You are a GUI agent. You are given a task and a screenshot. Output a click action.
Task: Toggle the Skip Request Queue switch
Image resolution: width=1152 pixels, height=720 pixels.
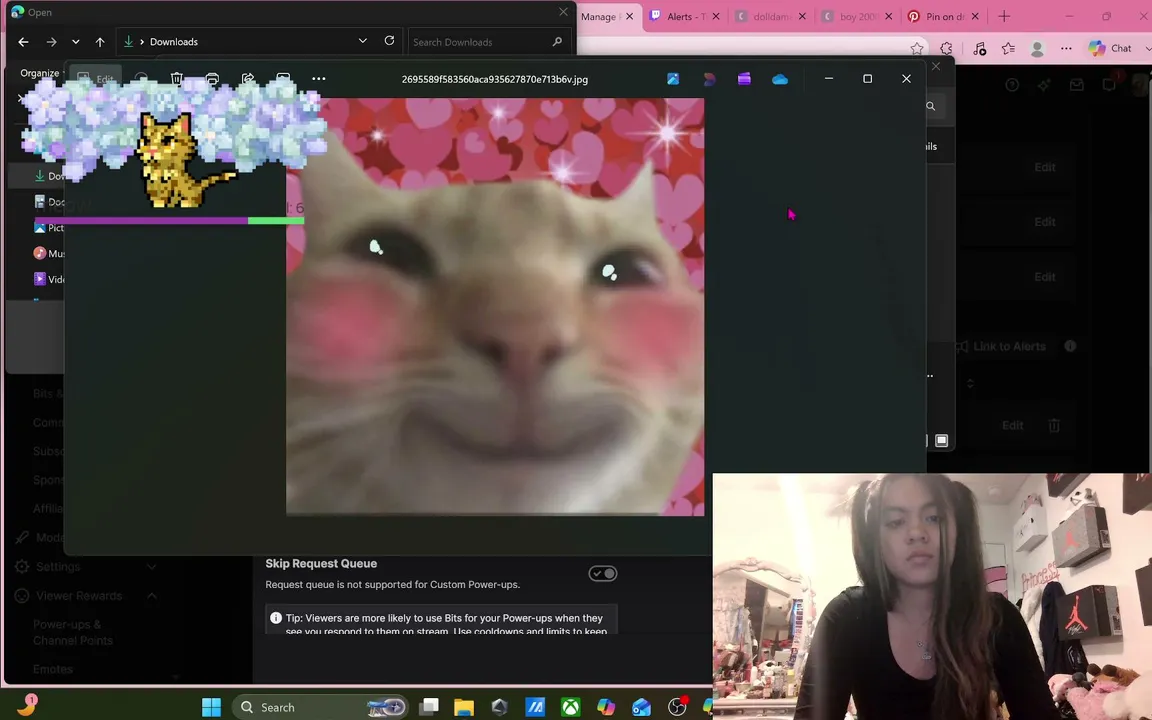pos(602,573)
